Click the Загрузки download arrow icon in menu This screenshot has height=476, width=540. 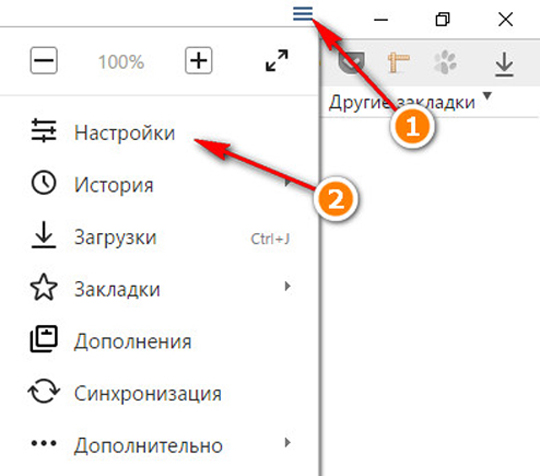coord(44,235)
